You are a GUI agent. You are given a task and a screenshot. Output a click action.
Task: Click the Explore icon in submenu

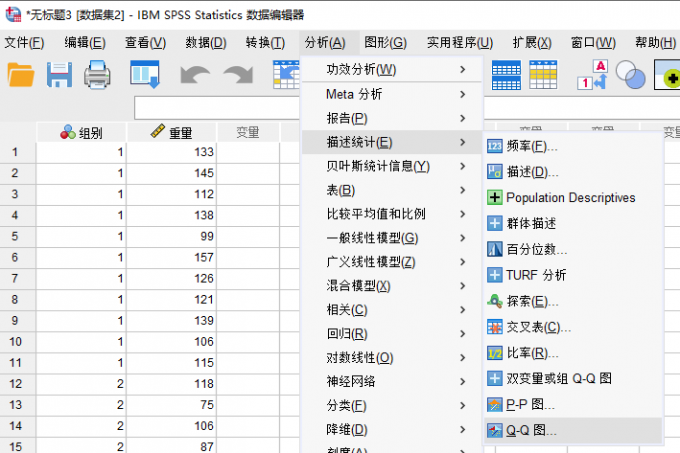[494, 301]
